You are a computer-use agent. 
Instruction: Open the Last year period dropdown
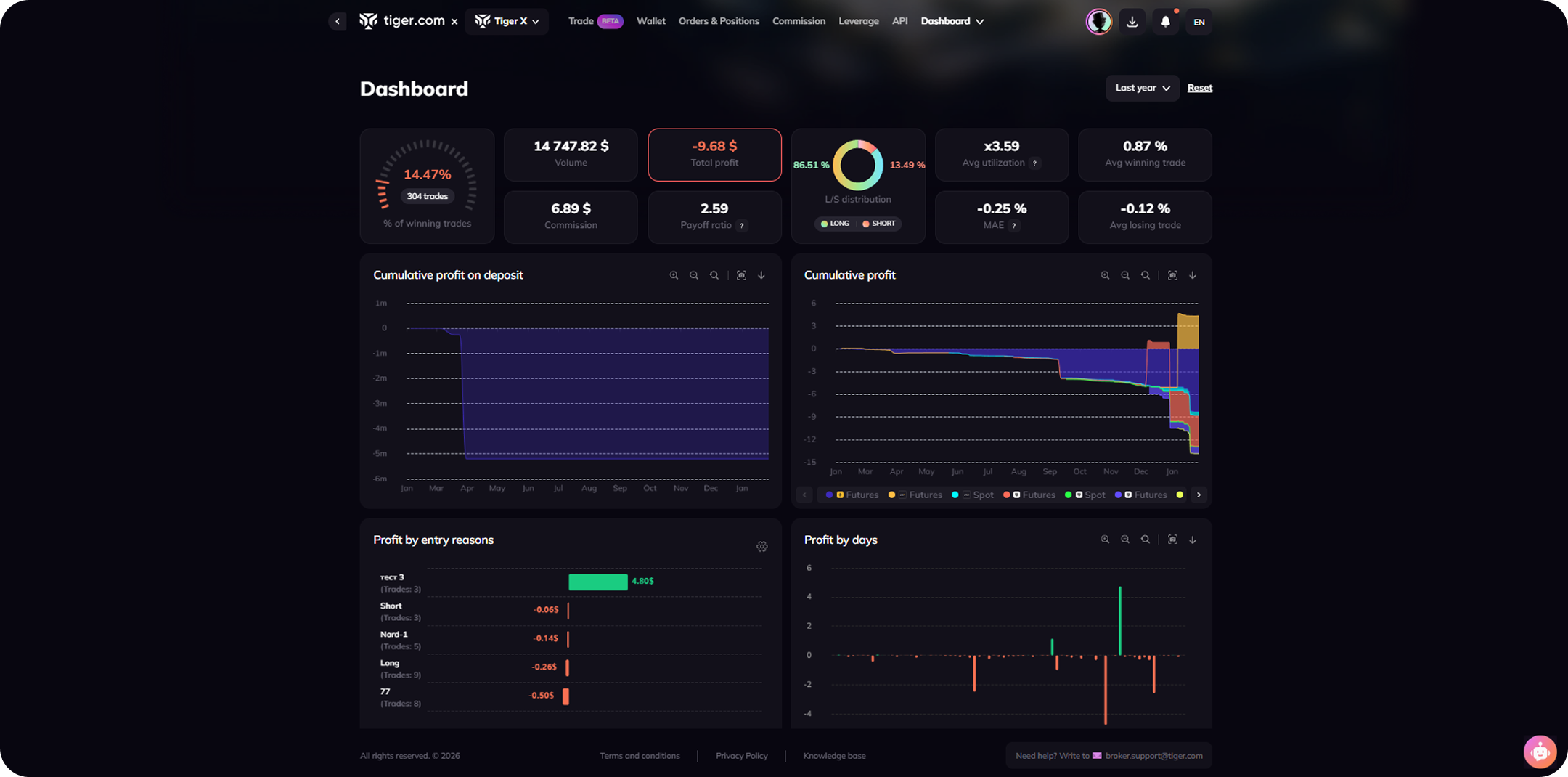(x=1142, y=88)
